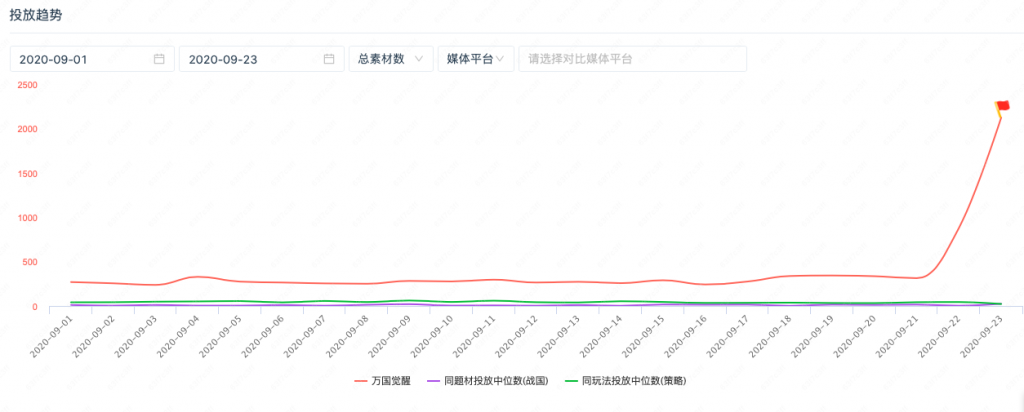Click the 2020-09-01 x-axis label
Screen dimensions: 1024x412
click(x=51, y=335)
